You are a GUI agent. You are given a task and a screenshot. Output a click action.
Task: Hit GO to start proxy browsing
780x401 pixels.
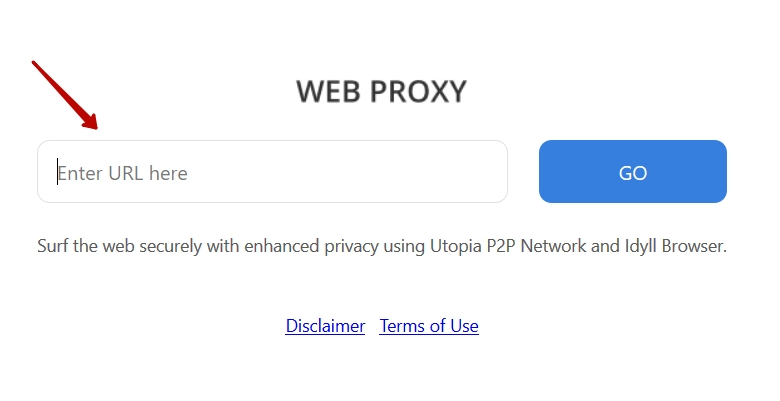[632, 172]
